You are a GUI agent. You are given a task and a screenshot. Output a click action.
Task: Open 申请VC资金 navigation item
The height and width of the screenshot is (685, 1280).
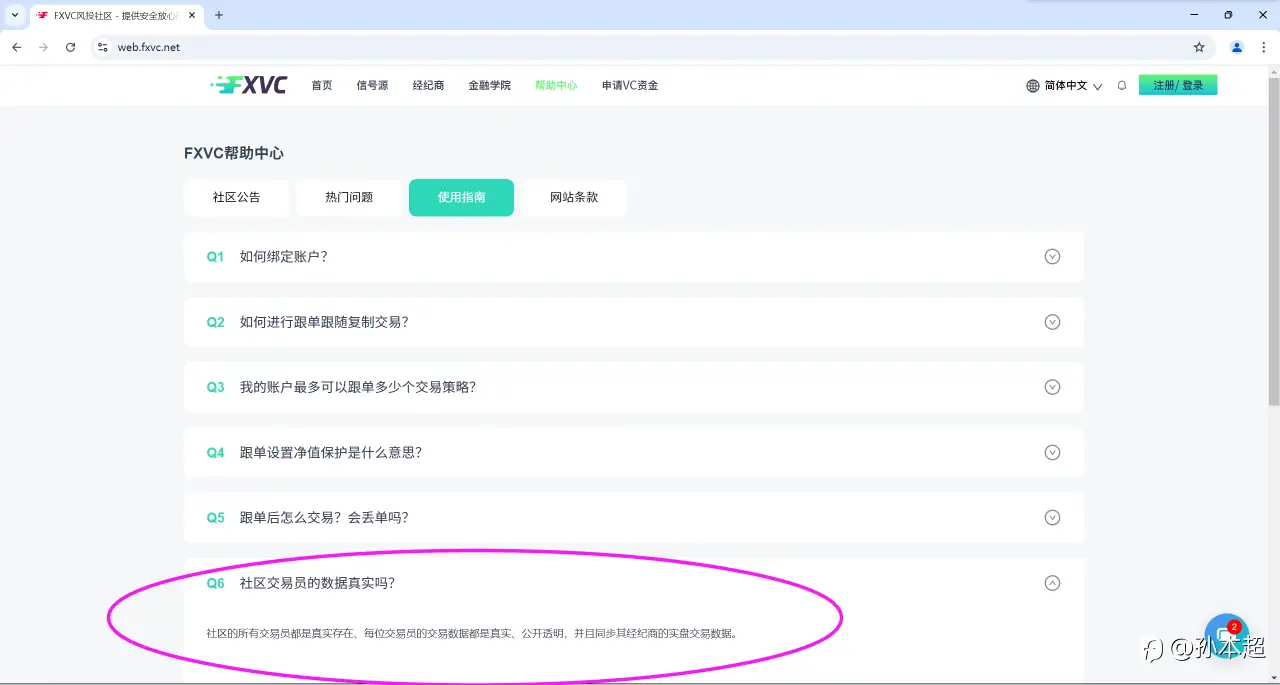[630, 86]
